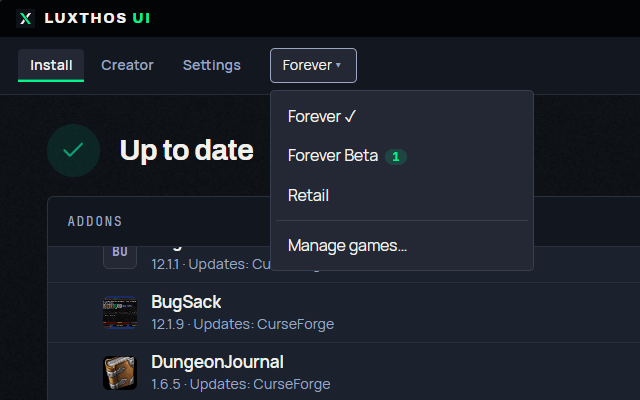Click the BU placeholder addon icon
The image size is (640, 400).
(x=120, y=257)
